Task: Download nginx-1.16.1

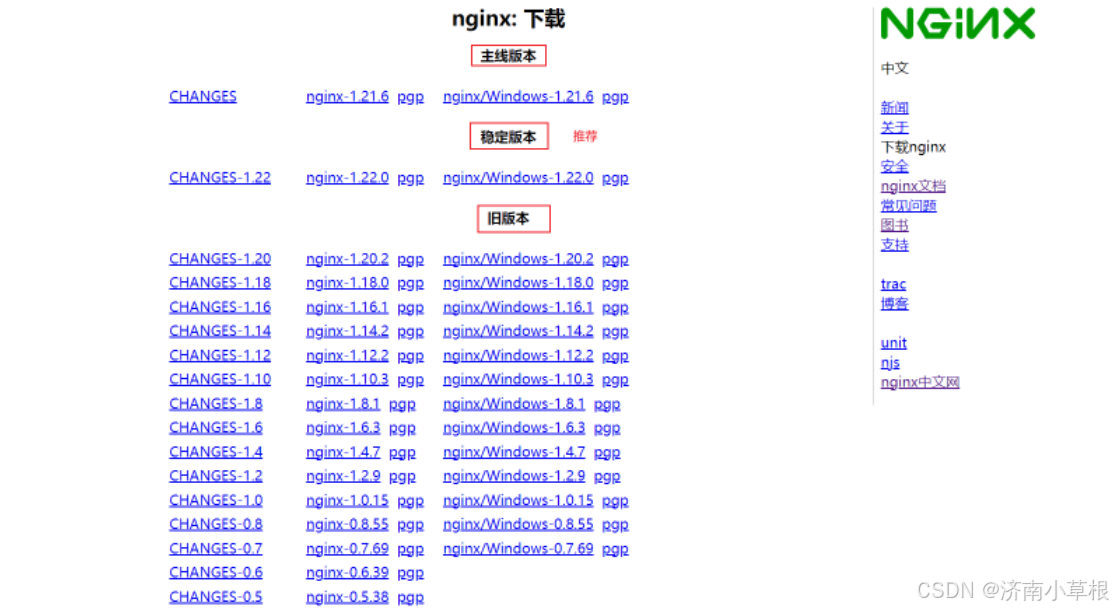Action: (347, 307)
